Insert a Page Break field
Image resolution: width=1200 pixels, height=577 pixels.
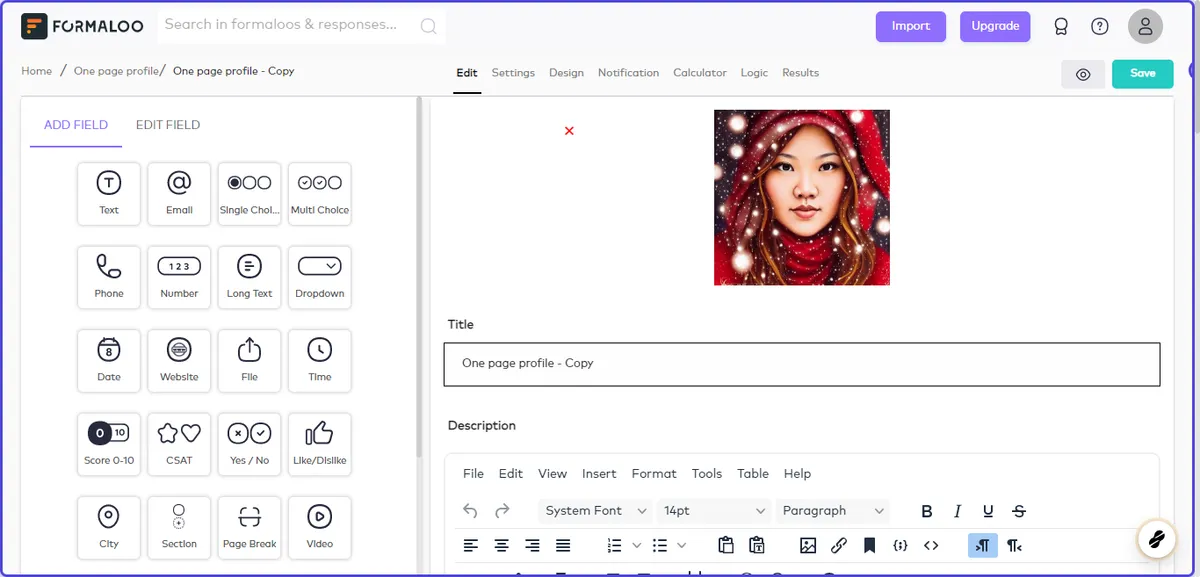click(249, 528)
